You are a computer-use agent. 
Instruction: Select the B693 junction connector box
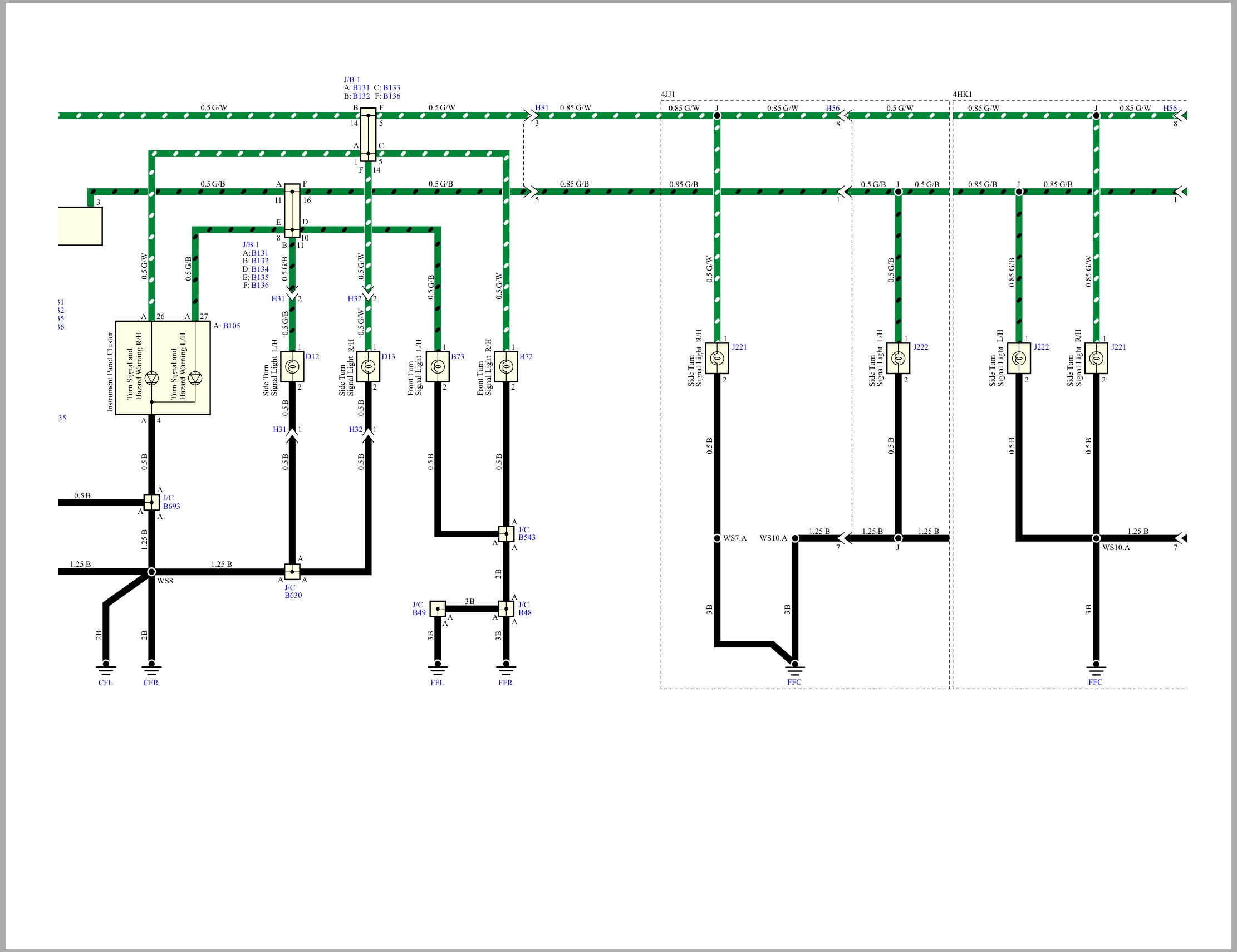click(152, 502)
